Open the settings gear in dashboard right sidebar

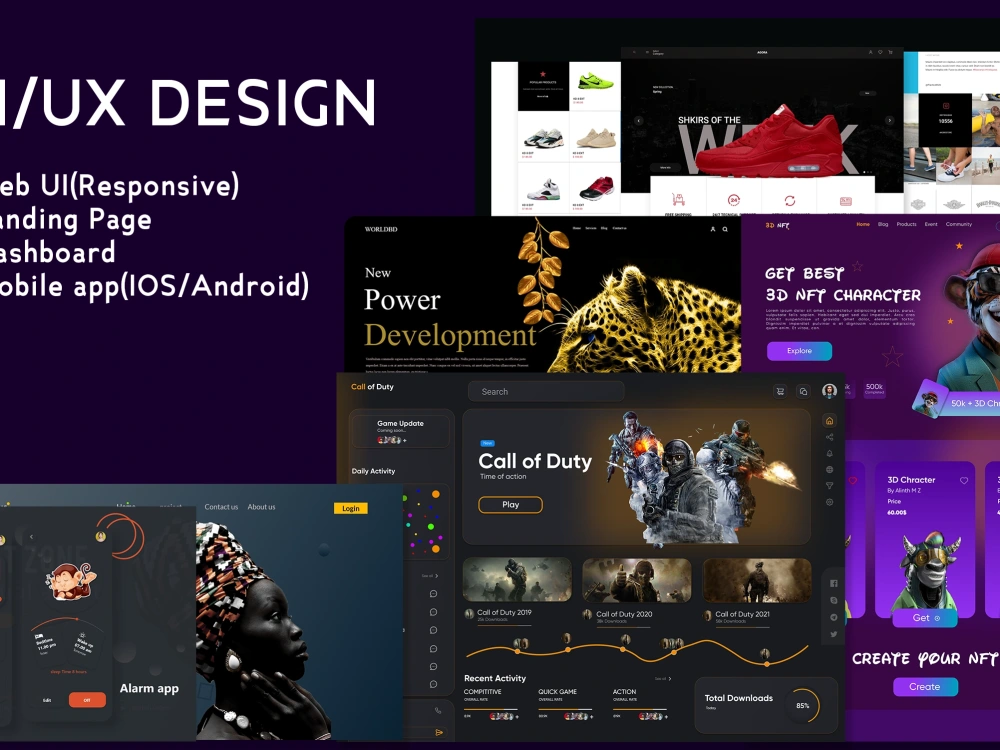pyautogui.click(x=829, y=502)
